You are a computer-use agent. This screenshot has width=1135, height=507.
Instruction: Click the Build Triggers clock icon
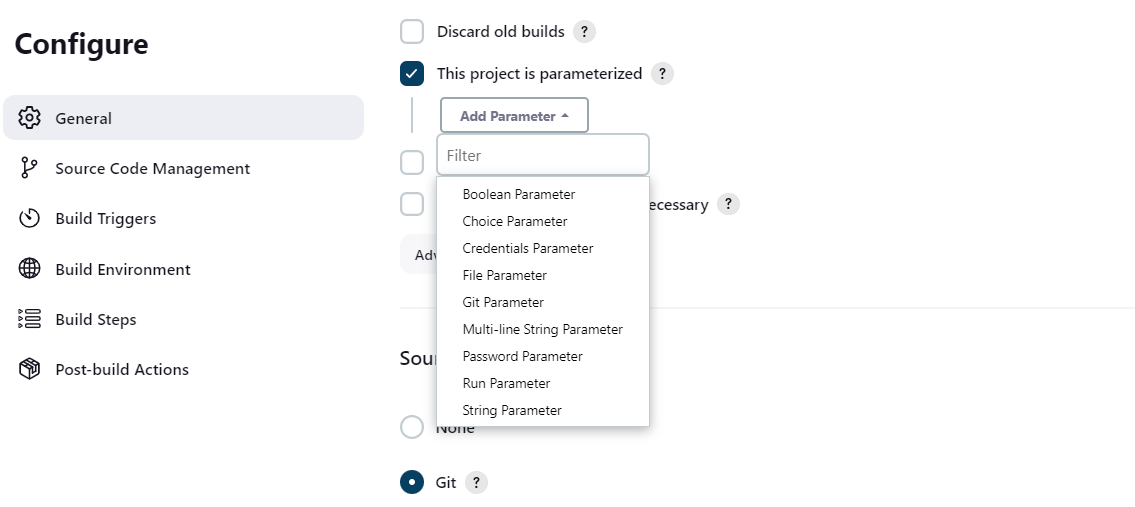coord(30,218)
